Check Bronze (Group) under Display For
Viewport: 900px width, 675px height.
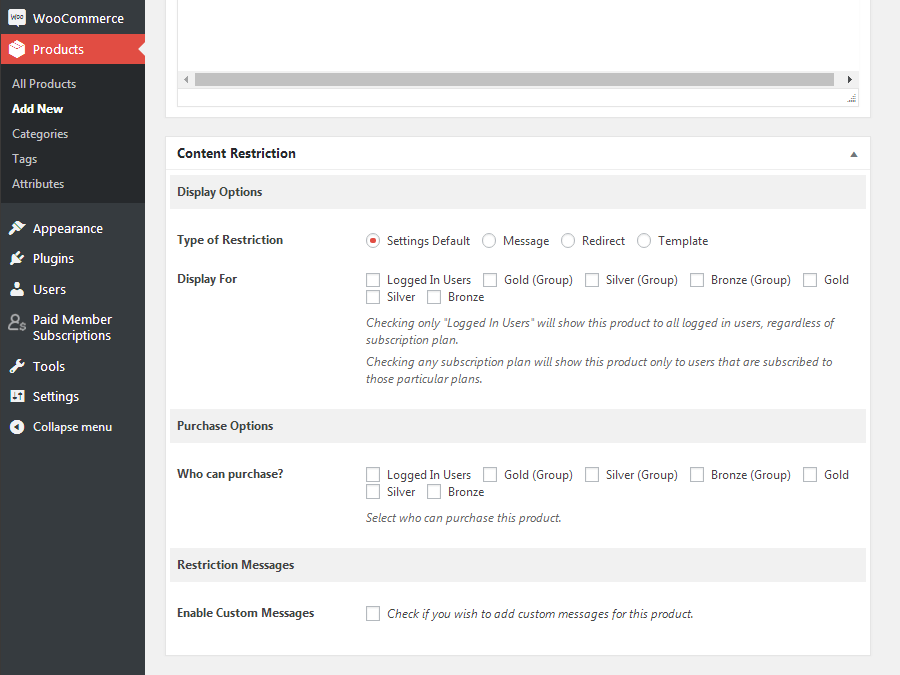point(697,280)
